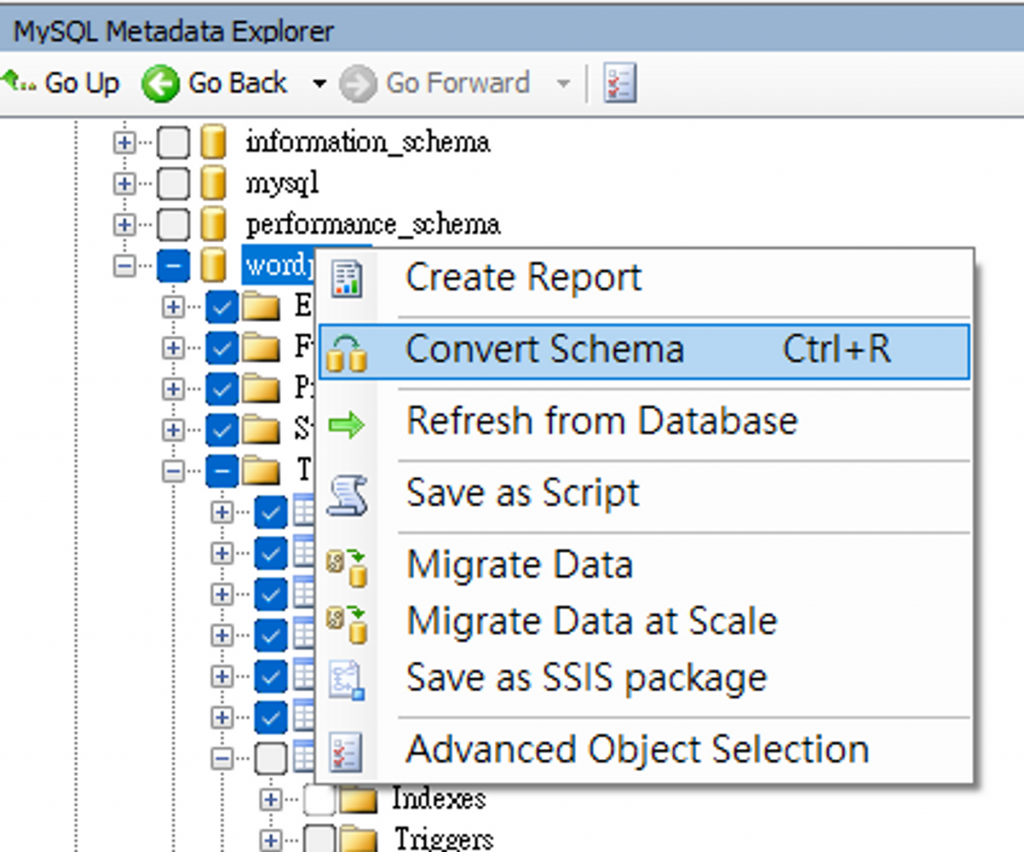
Task: Select the performance_schema database item
Action: click(x=372, y=225)
